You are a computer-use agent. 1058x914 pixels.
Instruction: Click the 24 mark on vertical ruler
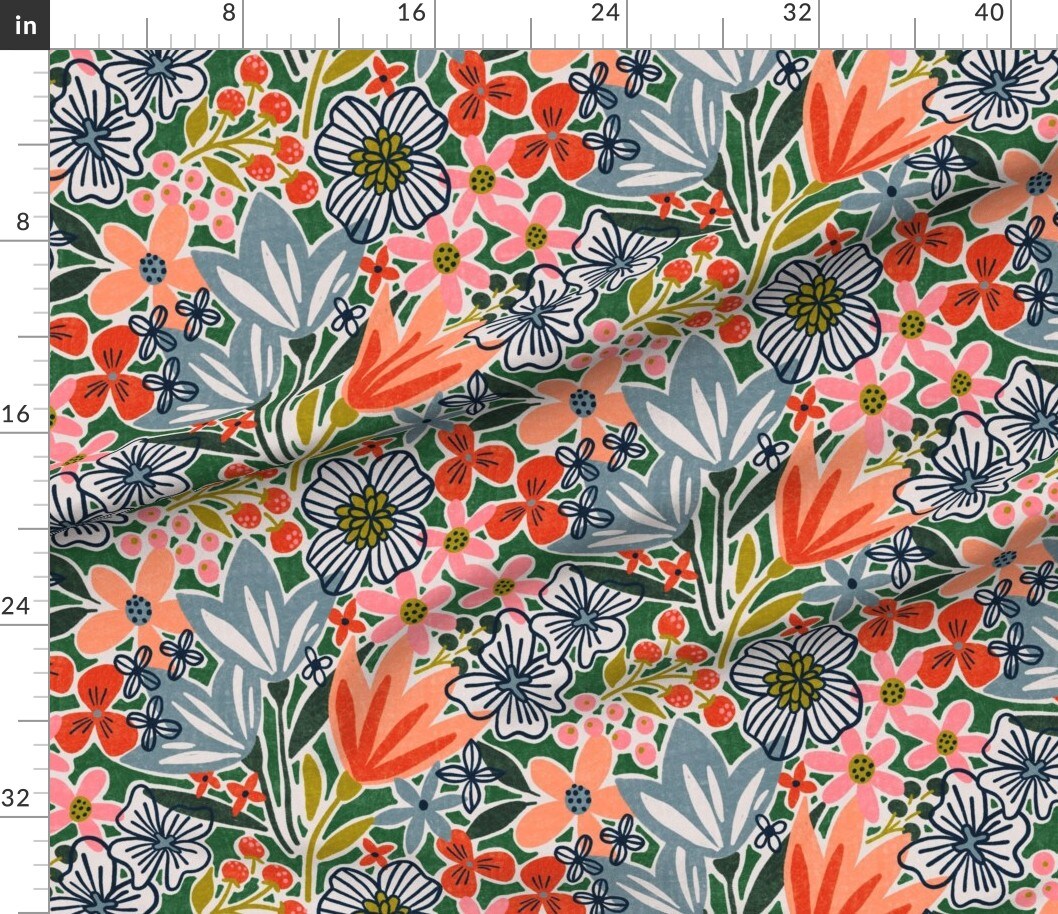(x=18, y=603)
